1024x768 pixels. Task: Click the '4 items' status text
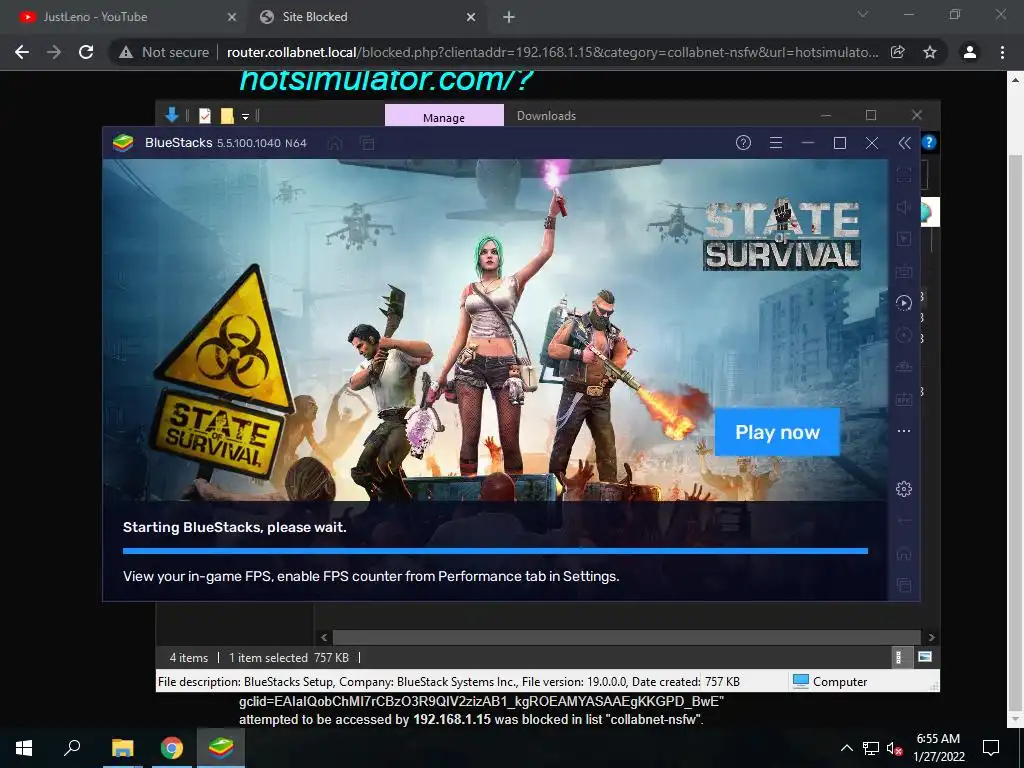pos(189,658)
